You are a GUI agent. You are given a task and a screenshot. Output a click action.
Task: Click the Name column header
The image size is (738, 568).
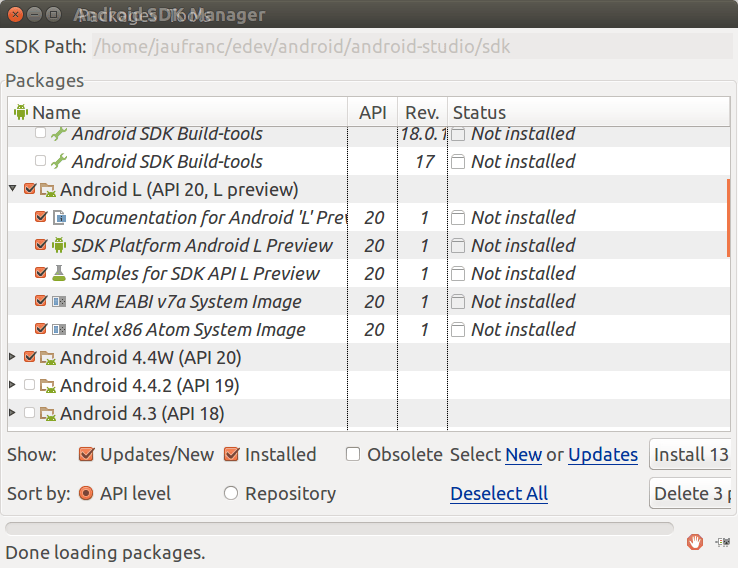pos(178,112)
